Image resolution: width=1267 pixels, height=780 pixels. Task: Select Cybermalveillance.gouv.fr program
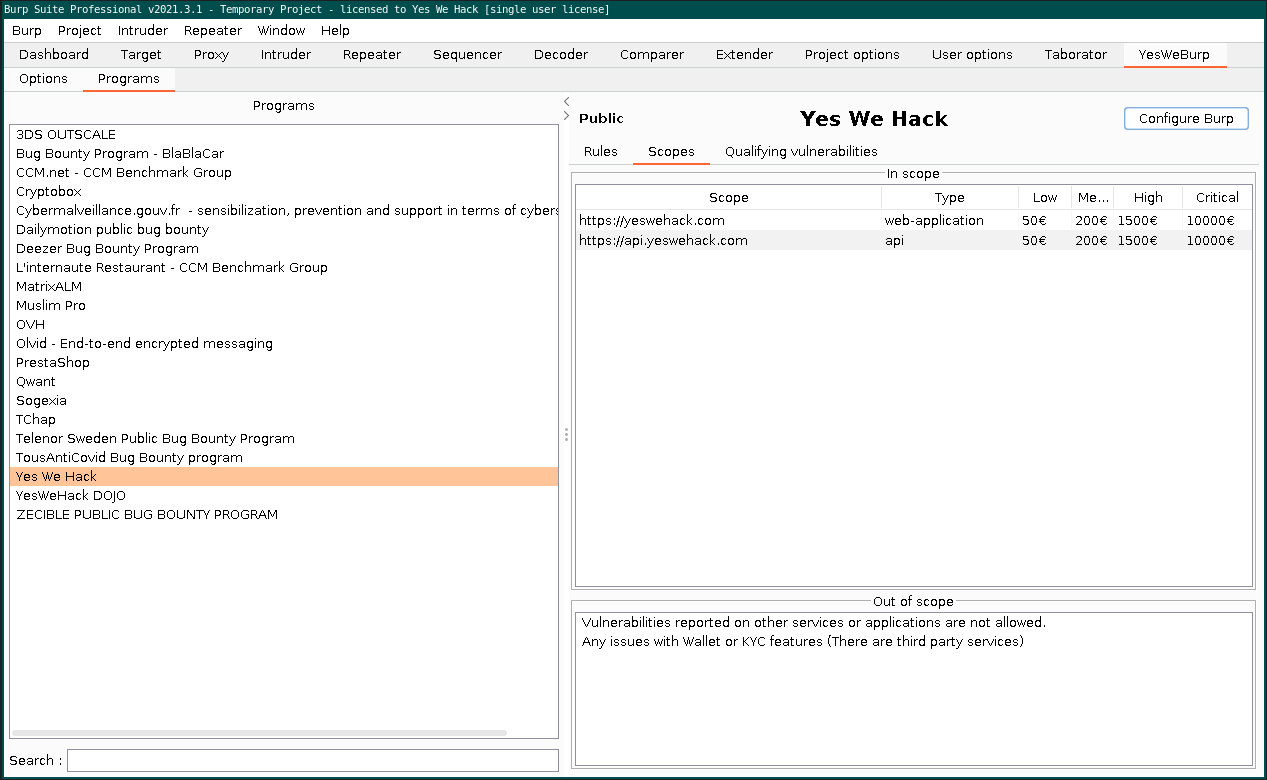click(284, 211)
